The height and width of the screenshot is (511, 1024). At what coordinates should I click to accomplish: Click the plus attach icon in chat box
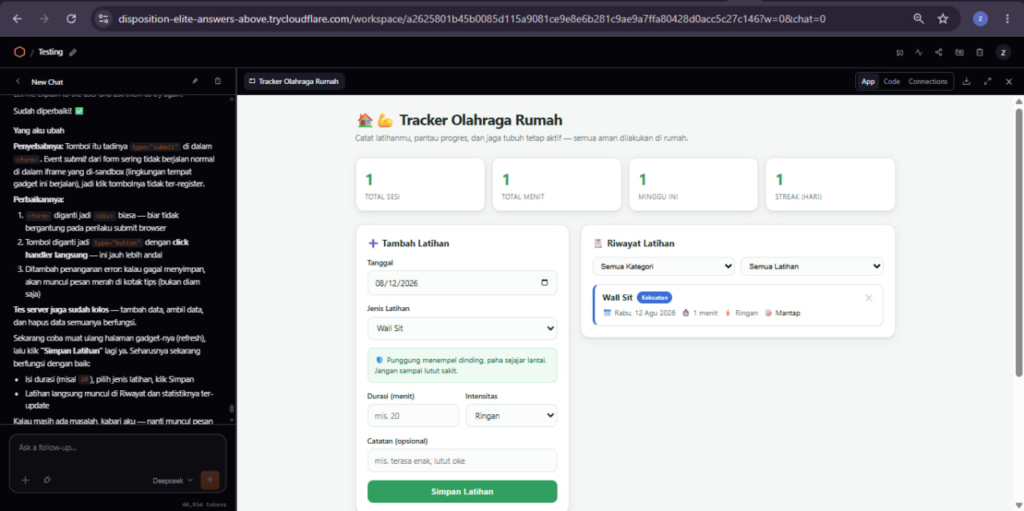(x=25, y=480)
